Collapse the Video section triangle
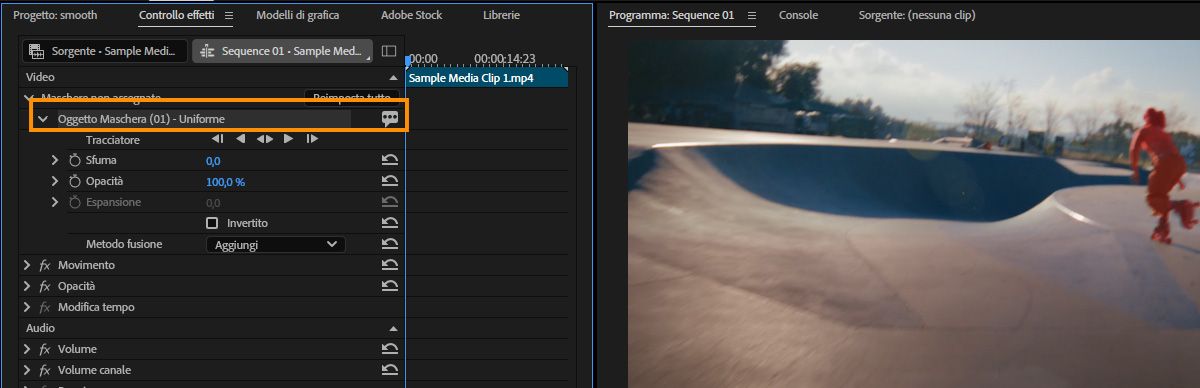Viewport: 1200px width, 388px height. [x=393, y=77]
